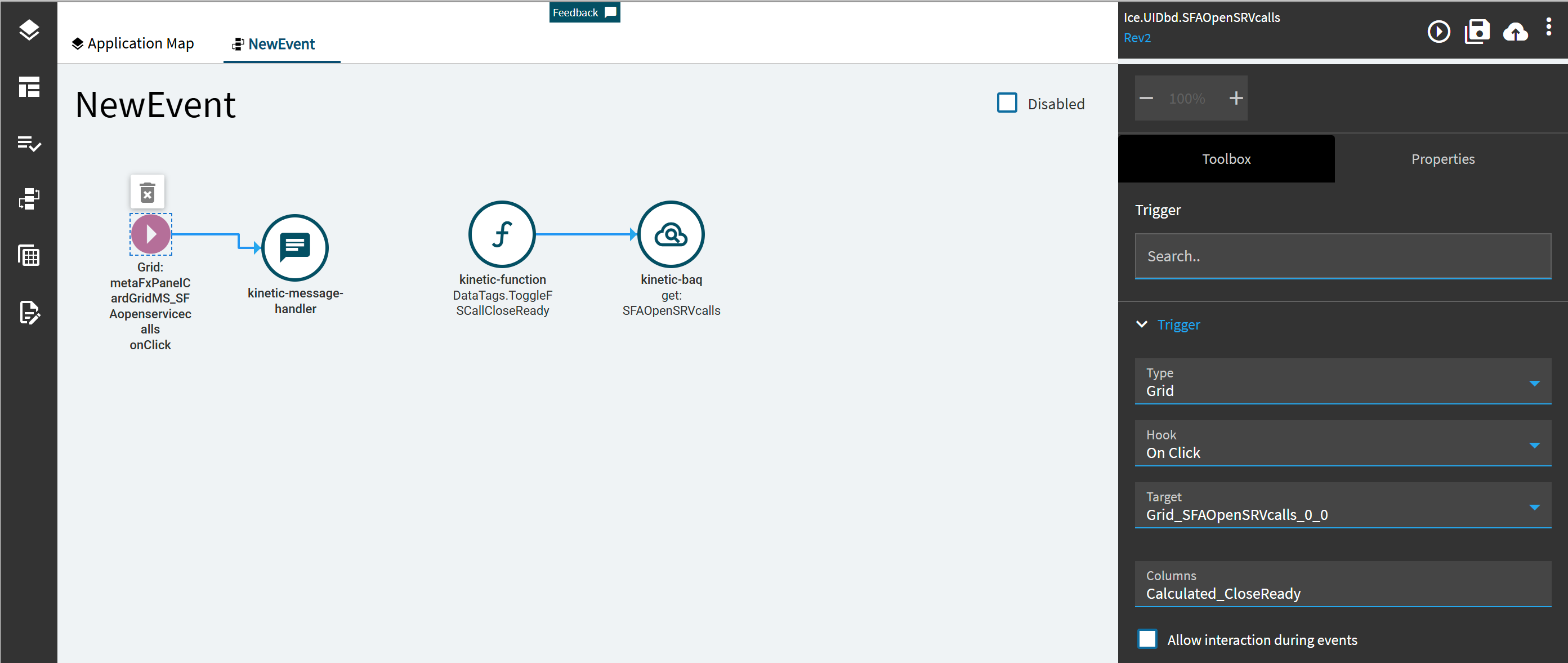Viewport: 1568px width, 663px height.
Task: Switch to the Properties tab
Action: (x=1442, y=159)
